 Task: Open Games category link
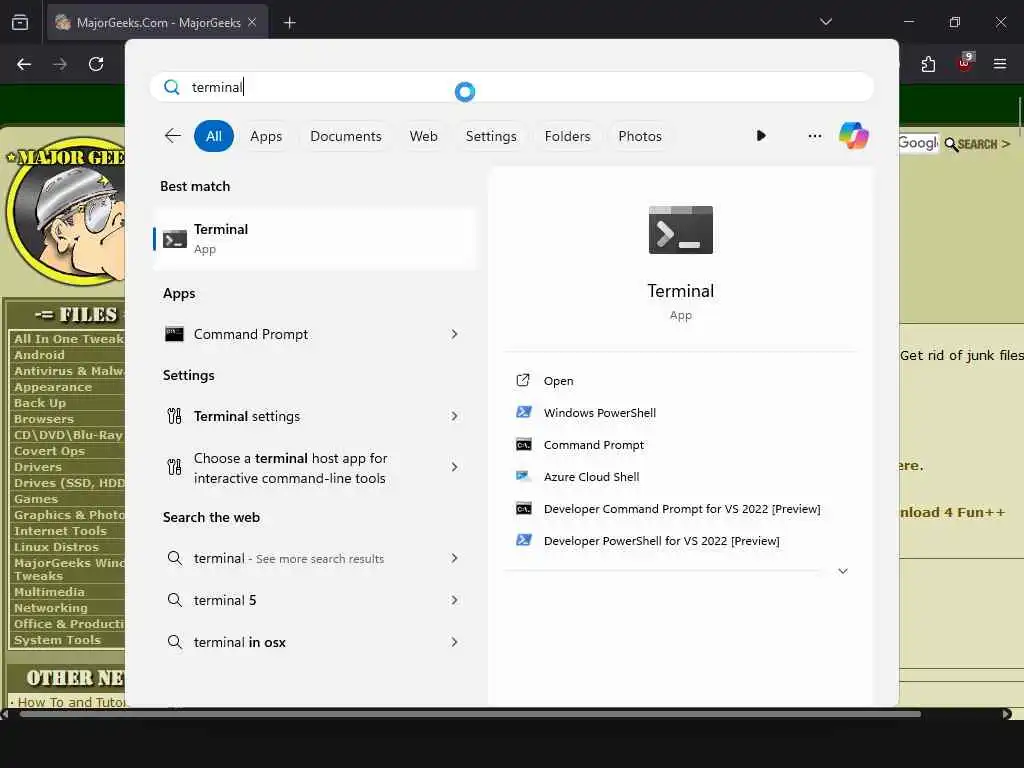pyautogui.click(x=36, y=499)
